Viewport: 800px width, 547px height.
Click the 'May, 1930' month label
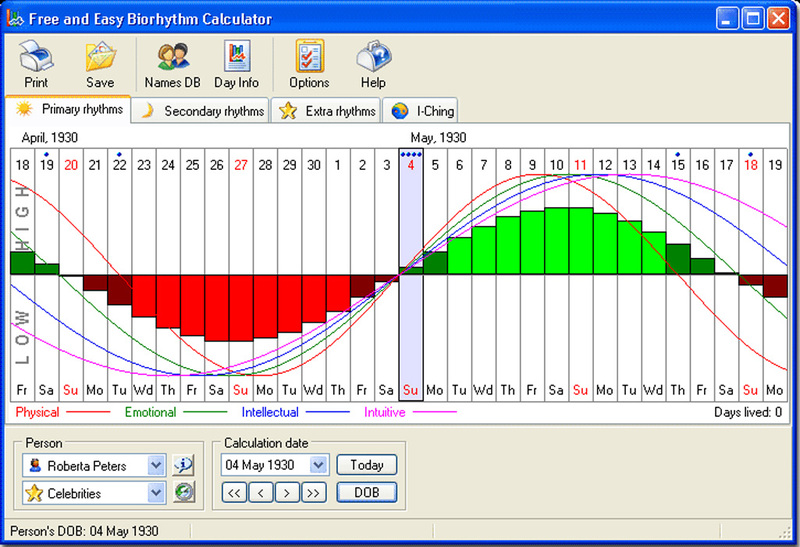[x=438, y=138]
